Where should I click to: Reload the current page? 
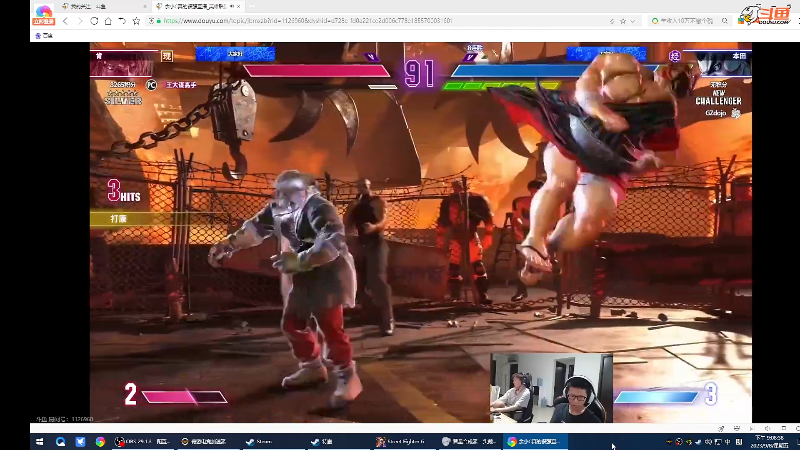94,21
